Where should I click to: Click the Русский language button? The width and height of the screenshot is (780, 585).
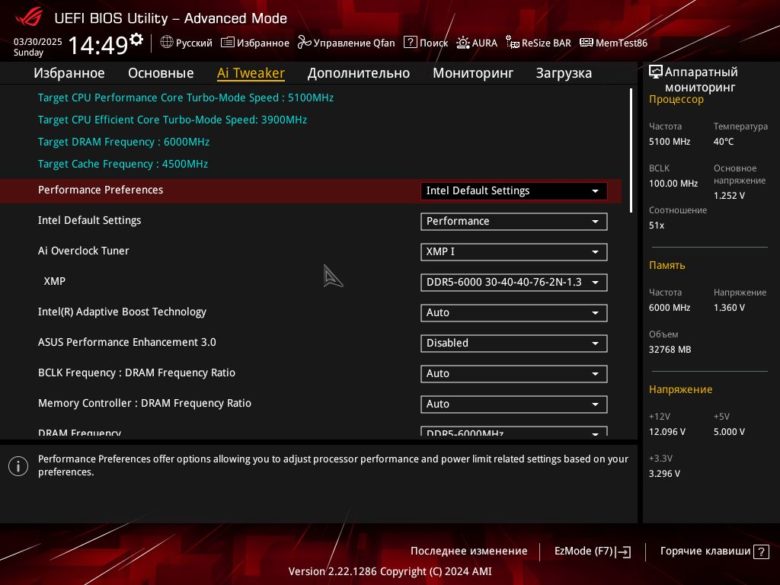coord(187,43)
